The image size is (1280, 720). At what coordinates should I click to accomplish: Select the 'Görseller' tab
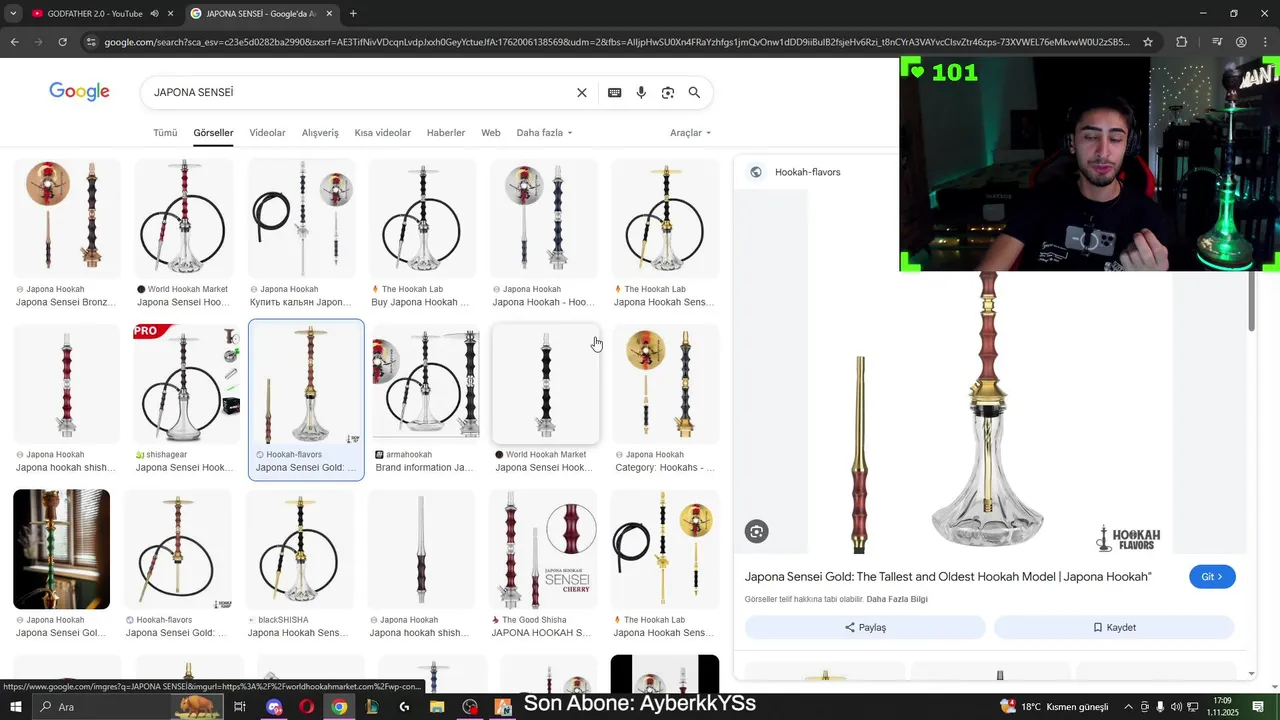pyautogui.click(x=213, y=133)
